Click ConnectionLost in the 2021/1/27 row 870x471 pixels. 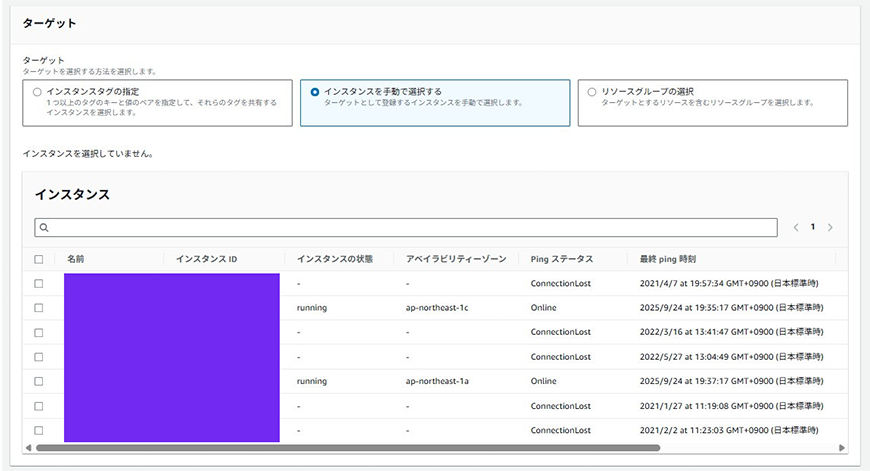pyautogui.click(x=560, y=406)
